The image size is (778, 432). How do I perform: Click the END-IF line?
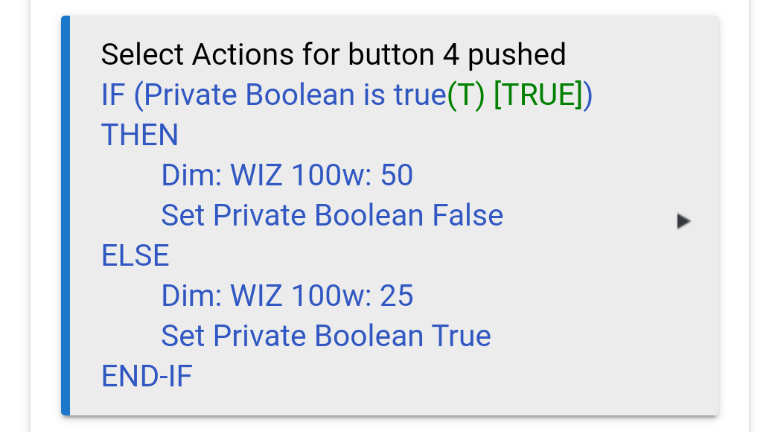tap(147, 375)
